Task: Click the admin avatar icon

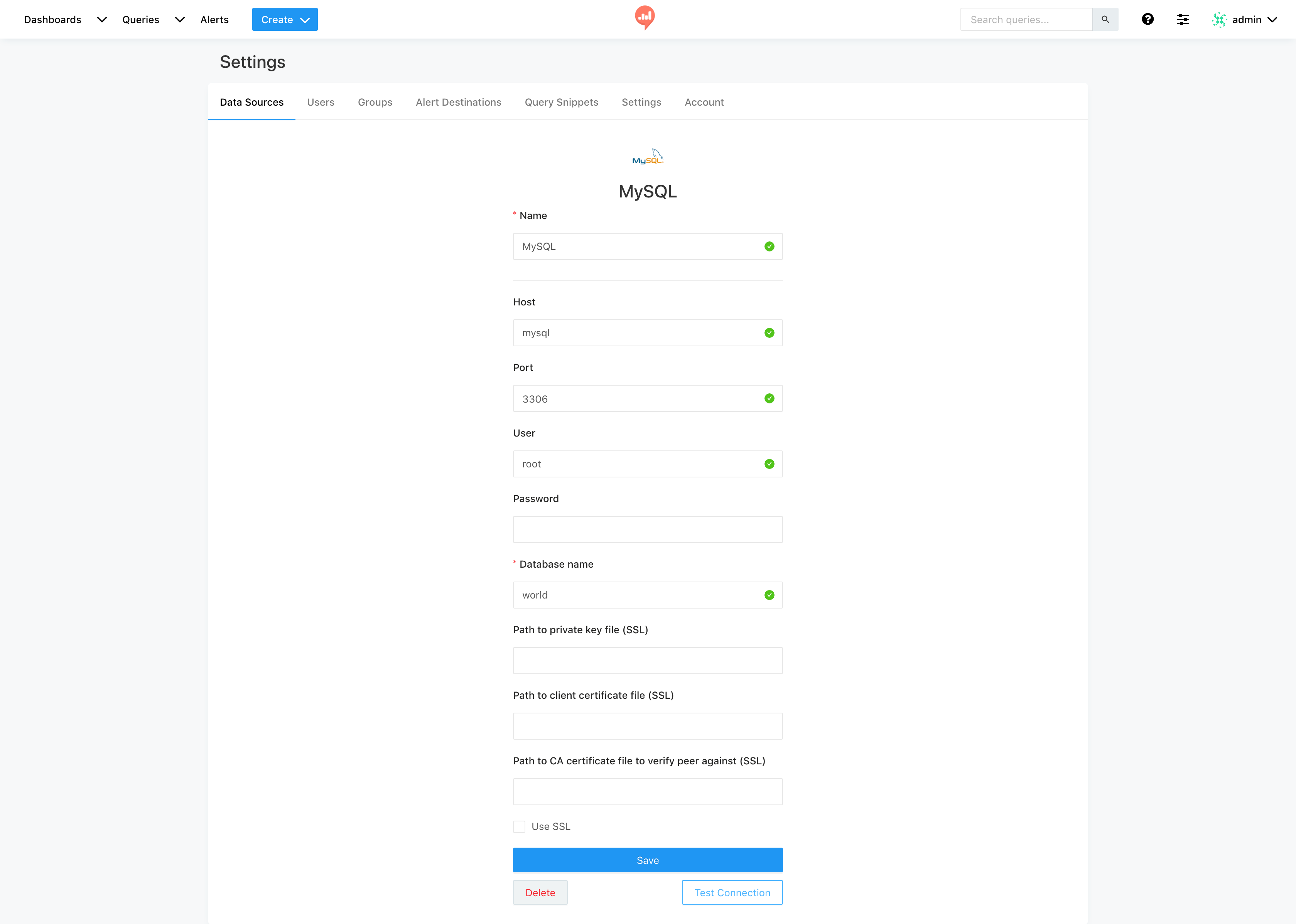Action: coord(1218,20)
